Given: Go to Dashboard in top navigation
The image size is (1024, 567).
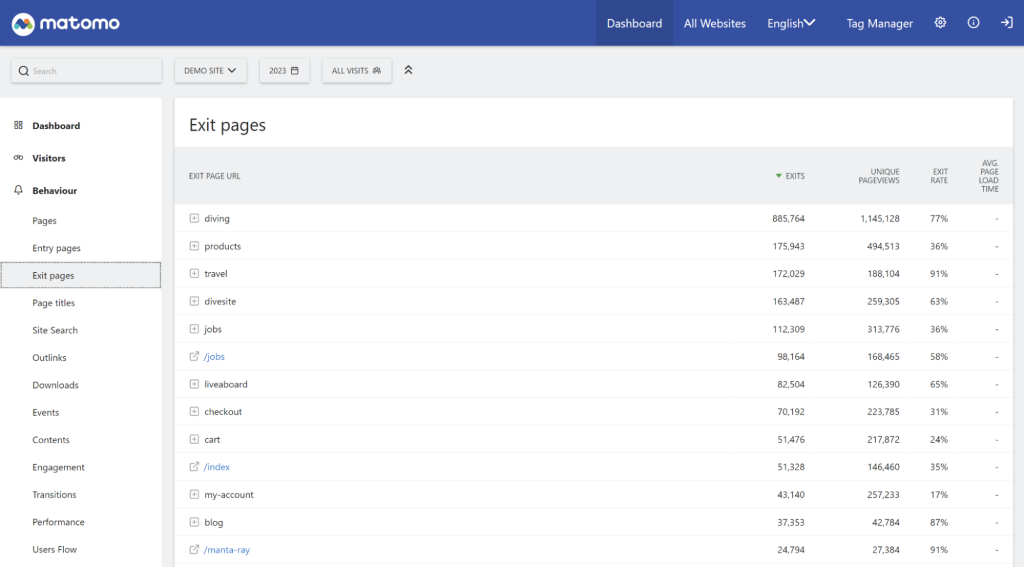Looking at the screenshot, I should click(634, 23).
